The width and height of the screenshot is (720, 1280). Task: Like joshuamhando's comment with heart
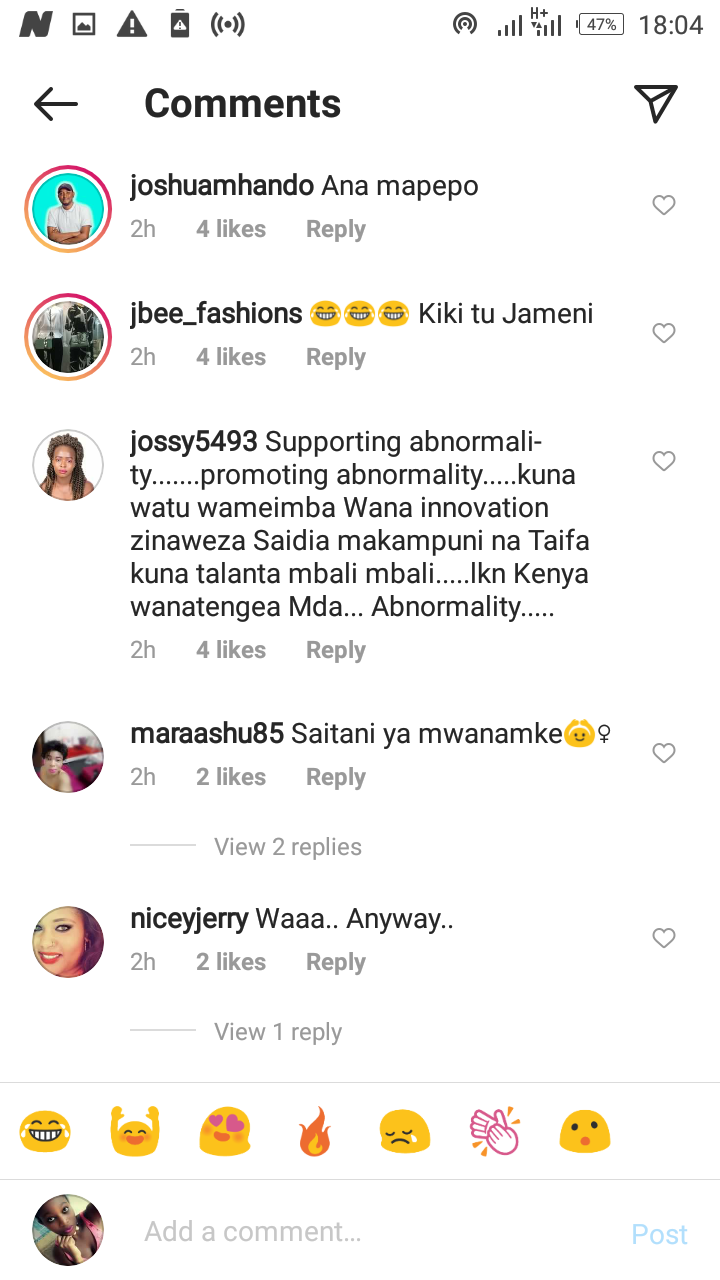click(x=664, y=205)
